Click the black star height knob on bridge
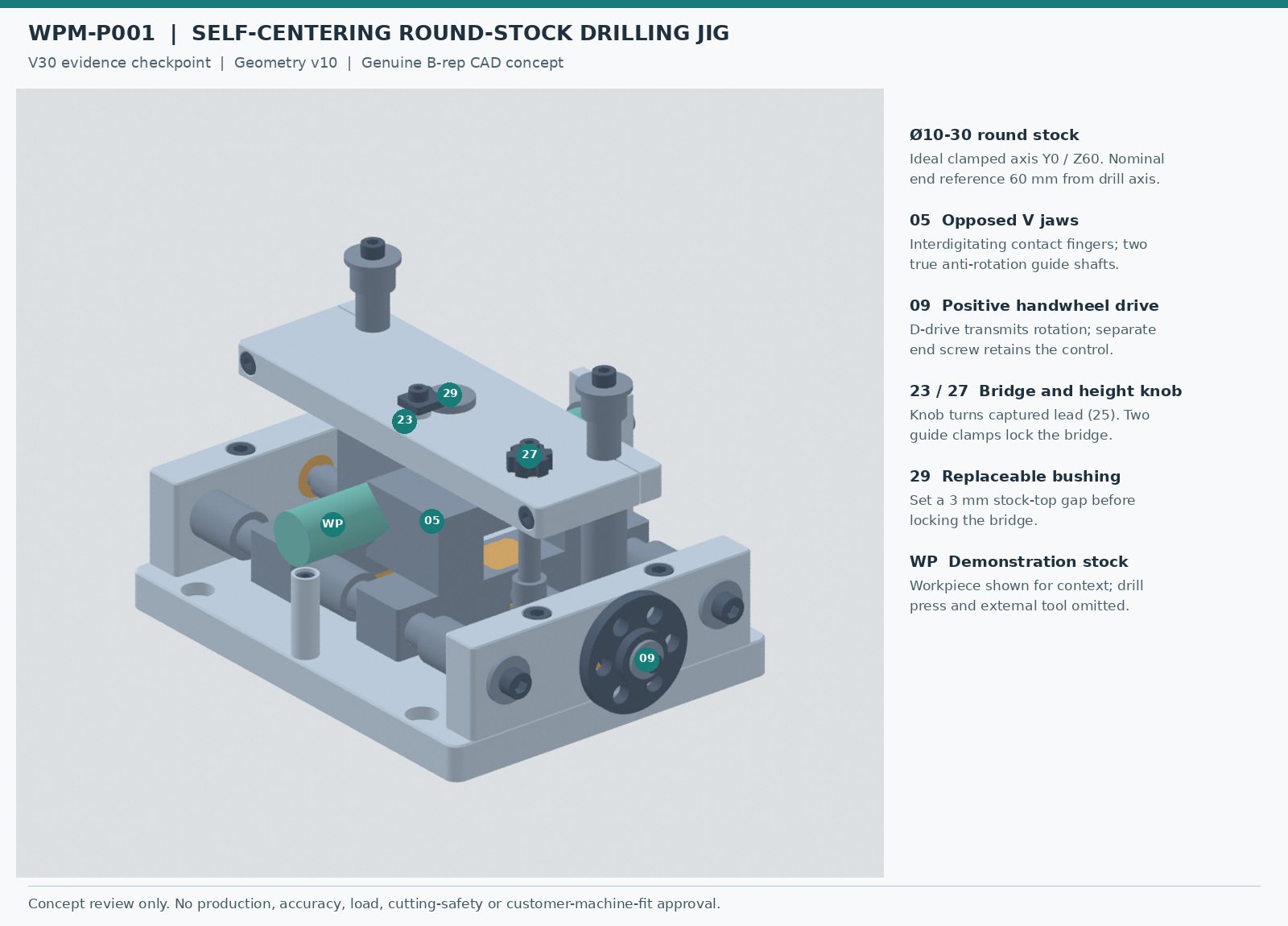This screenshot has height=926, width=1288. click(529, 459)
